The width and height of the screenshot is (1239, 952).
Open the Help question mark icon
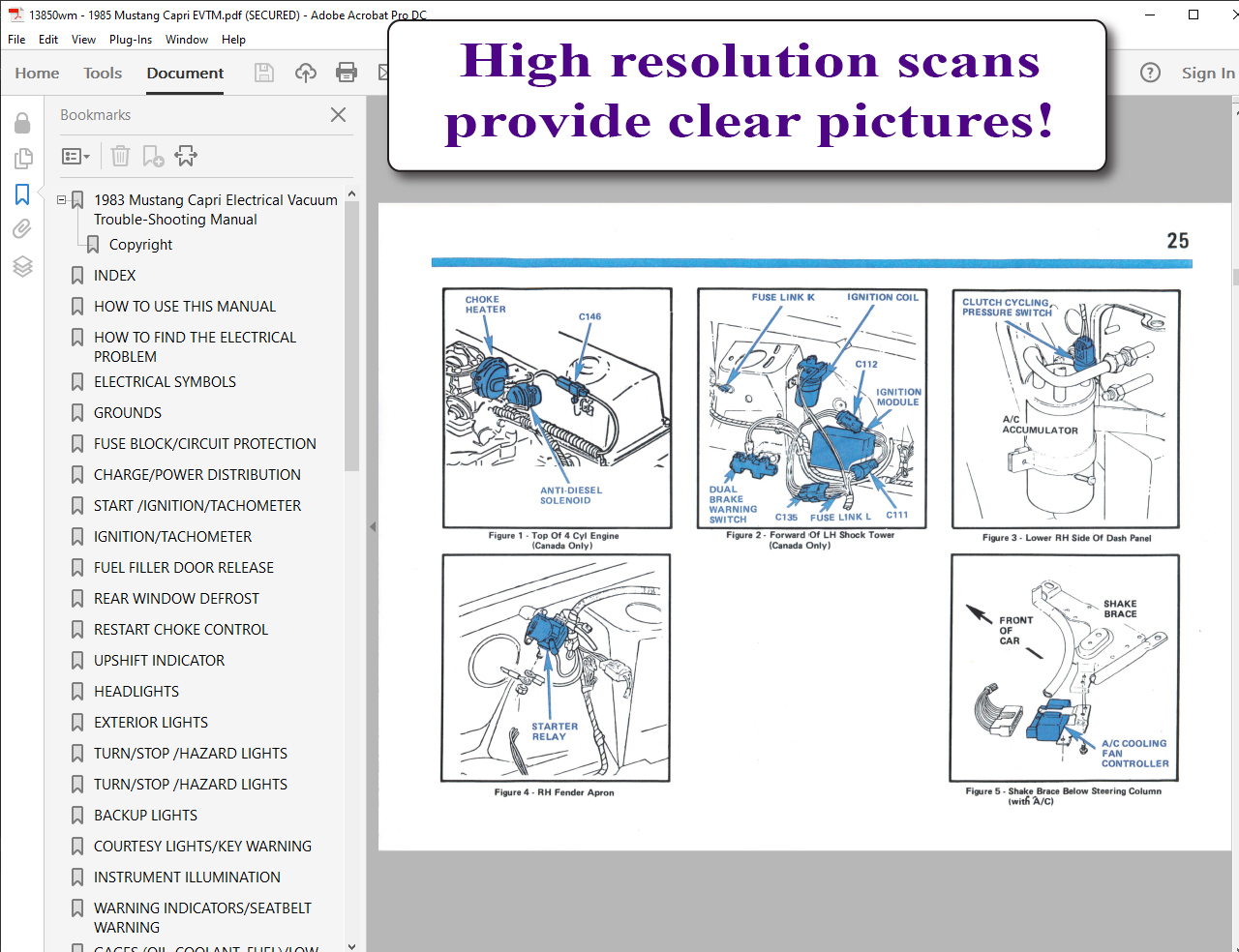pyautogui.click(x=1150, y=73)
